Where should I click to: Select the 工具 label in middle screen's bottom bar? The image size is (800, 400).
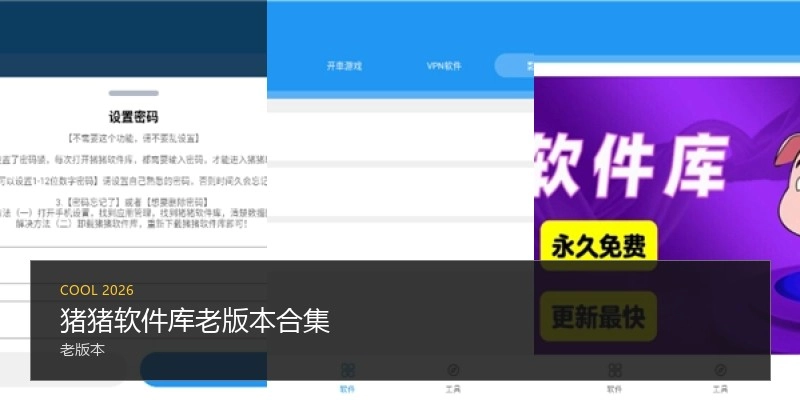[x=453, y=389]
